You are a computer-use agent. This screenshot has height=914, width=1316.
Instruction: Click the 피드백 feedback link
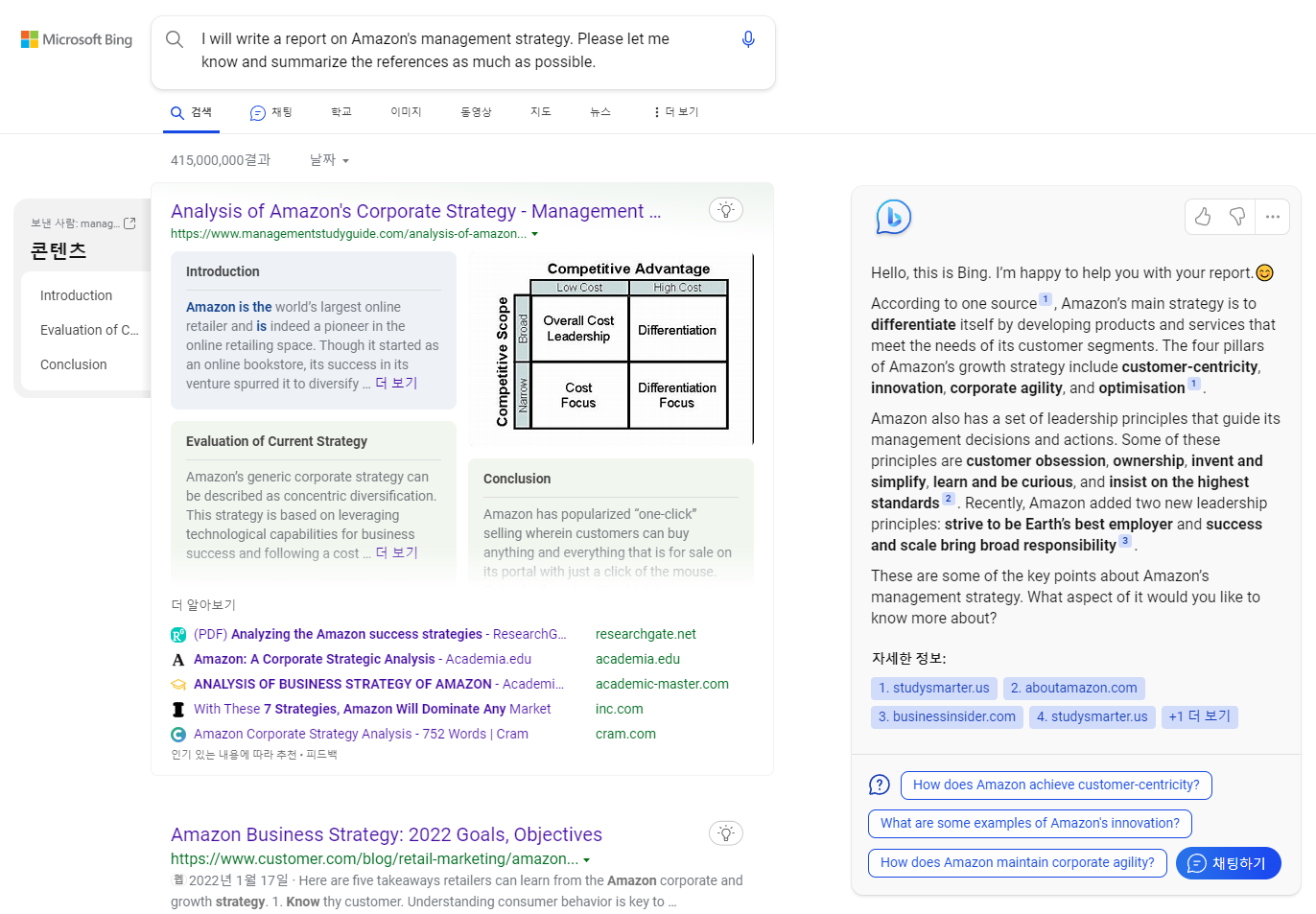click(x=321, y=755)
